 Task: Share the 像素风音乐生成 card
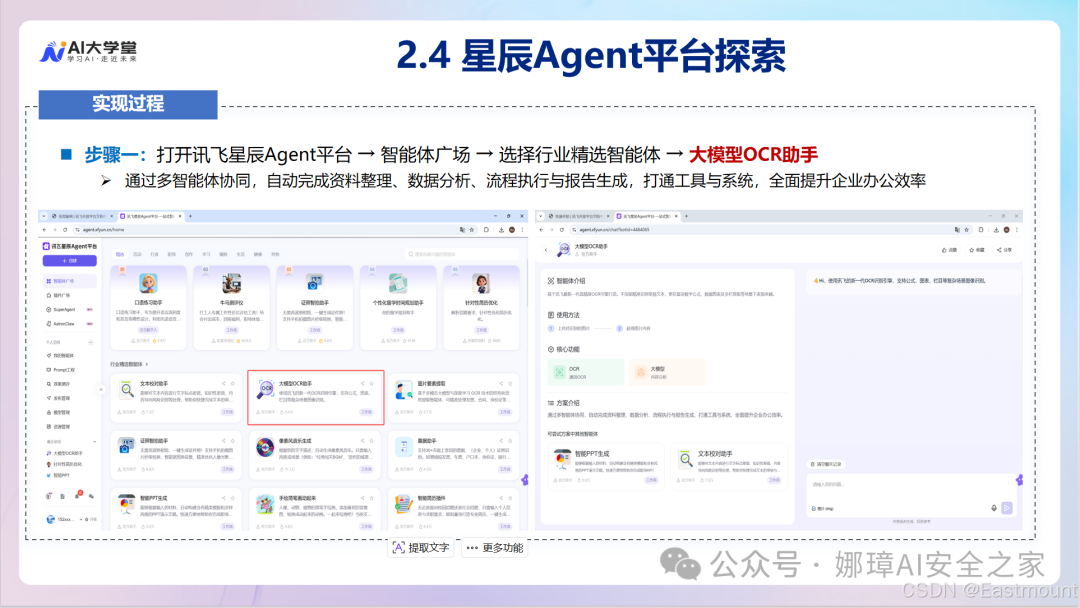362,441
